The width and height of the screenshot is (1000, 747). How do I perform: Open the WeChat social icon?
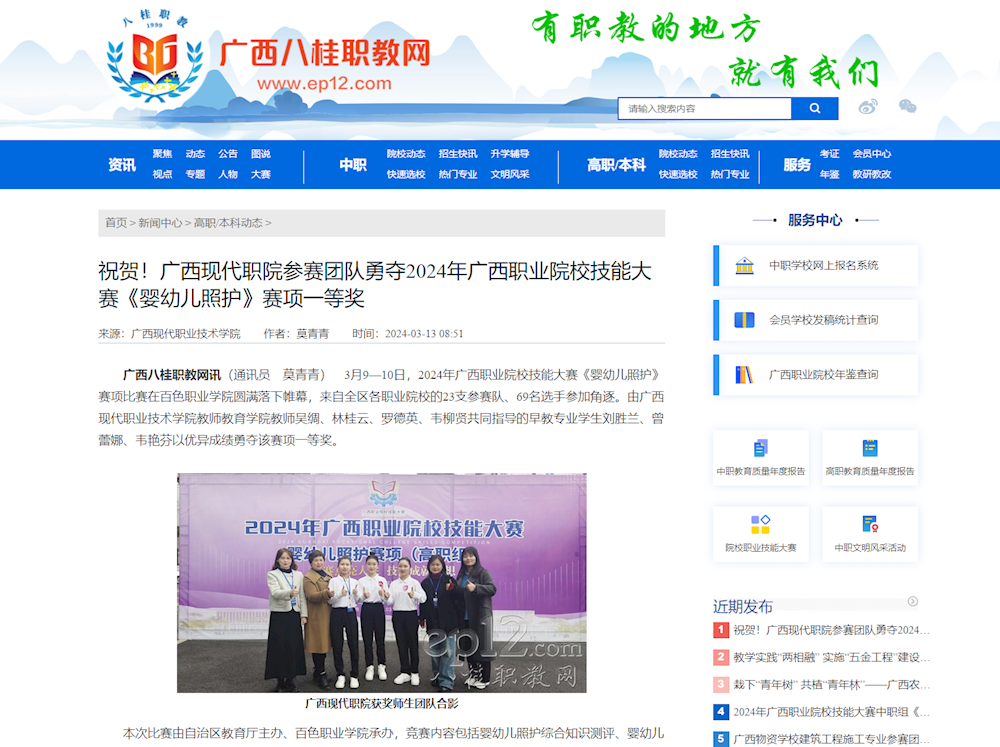click(x=907, y=107)
